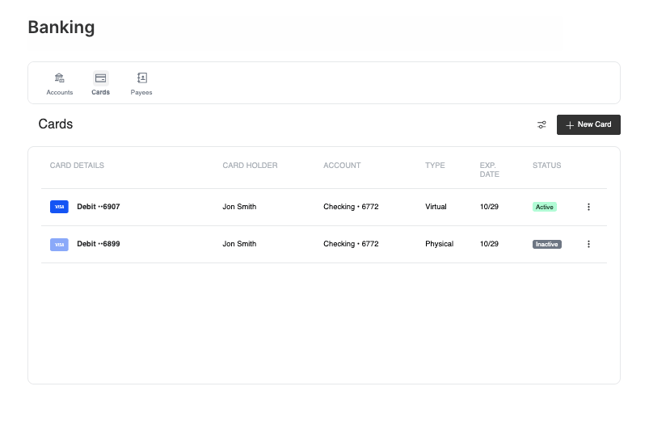Switch to the Payees tab label
670x441 pixels.
click(141, 92)
